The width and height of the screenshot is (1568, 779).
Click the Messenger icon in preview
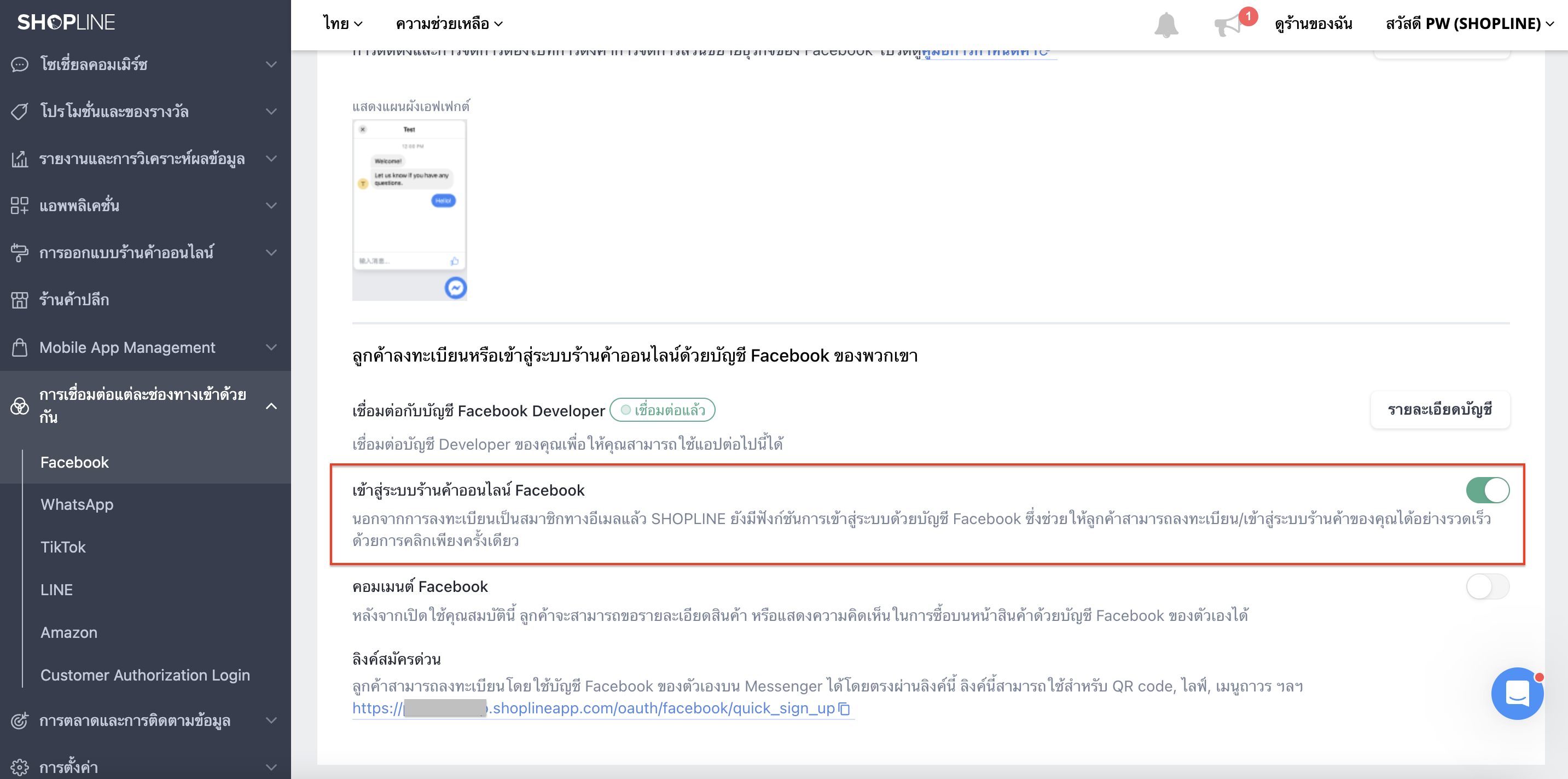pos(455,287)
